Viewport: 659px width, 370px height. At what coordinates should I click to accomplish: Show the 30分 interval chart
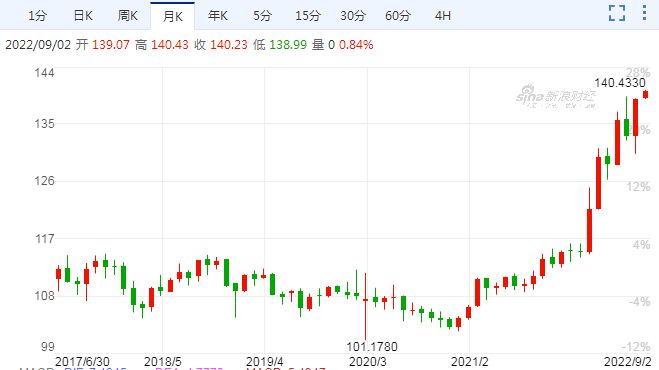coord(353,16)
